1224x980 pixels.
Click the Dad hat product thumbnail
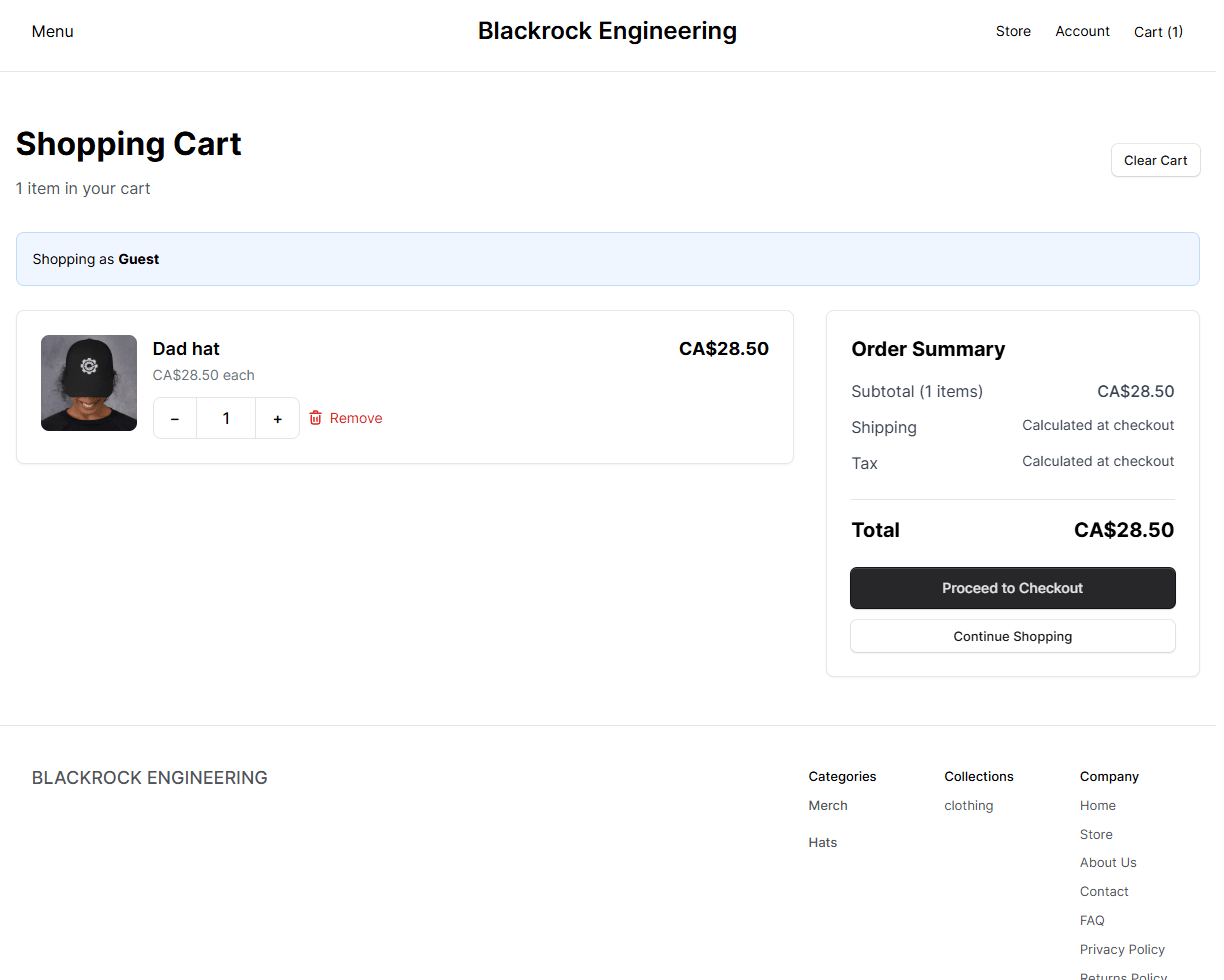click(88, 383)
